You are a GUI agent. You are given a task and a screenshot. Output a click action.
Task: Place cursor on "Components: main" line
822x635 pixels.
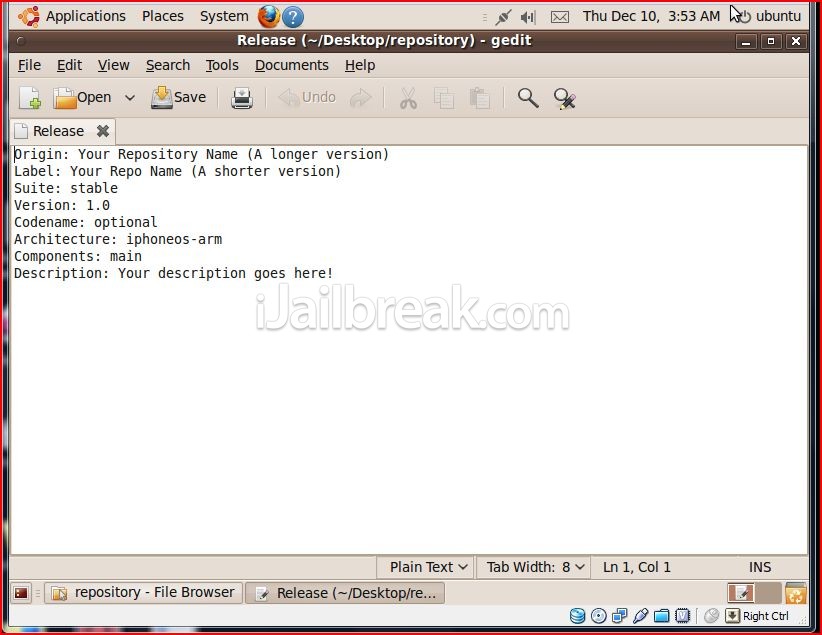(x=78, y=256)
